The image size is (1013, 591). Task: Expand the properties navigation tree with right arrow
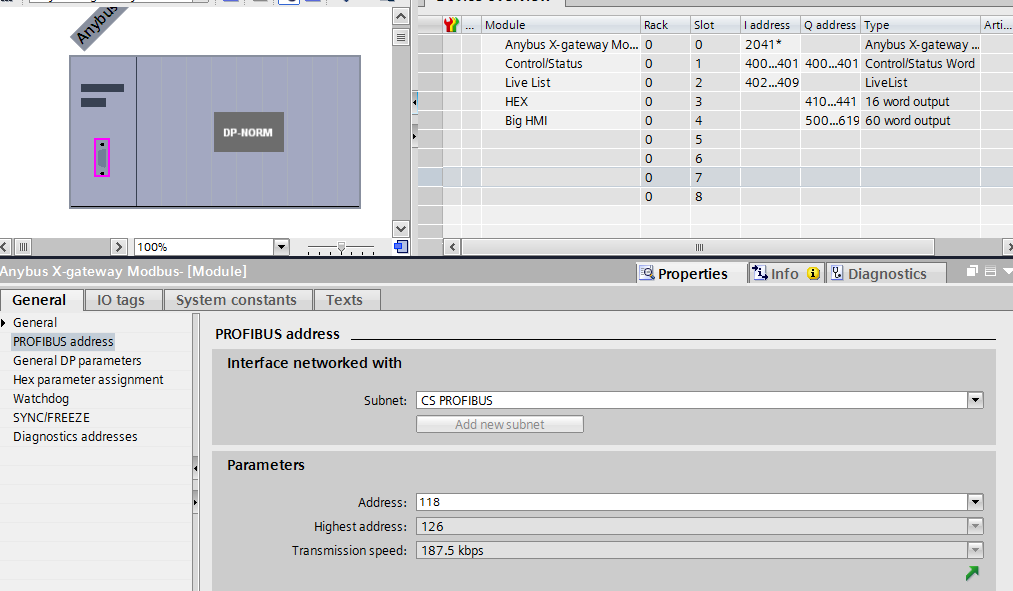(195, 502)
